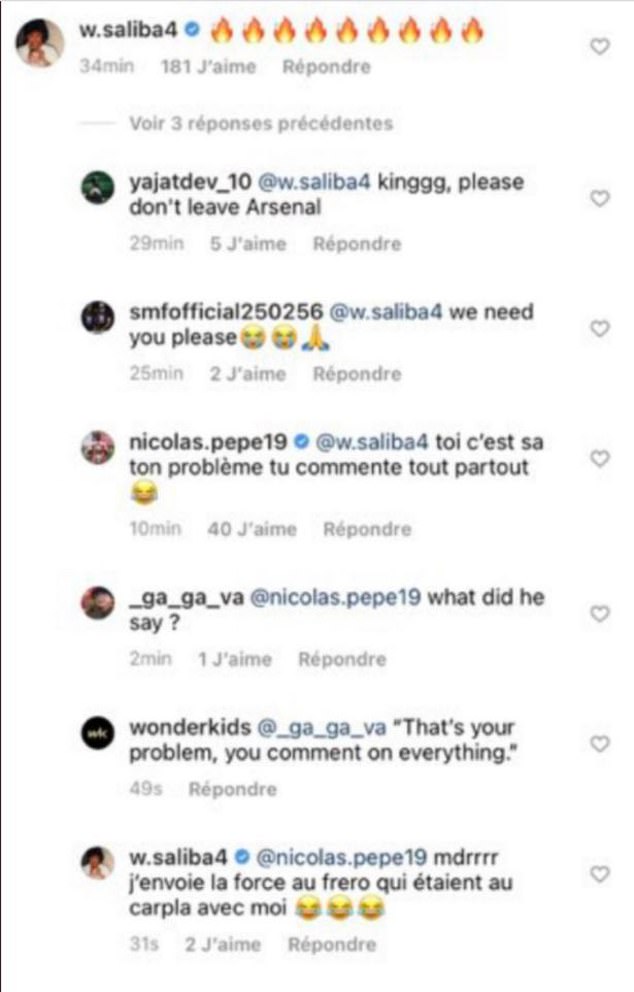The width and height of the screenshot is (634, 992).
Task: Open nicolas.pepe19's avatar
Action: (x=98, y=448)
